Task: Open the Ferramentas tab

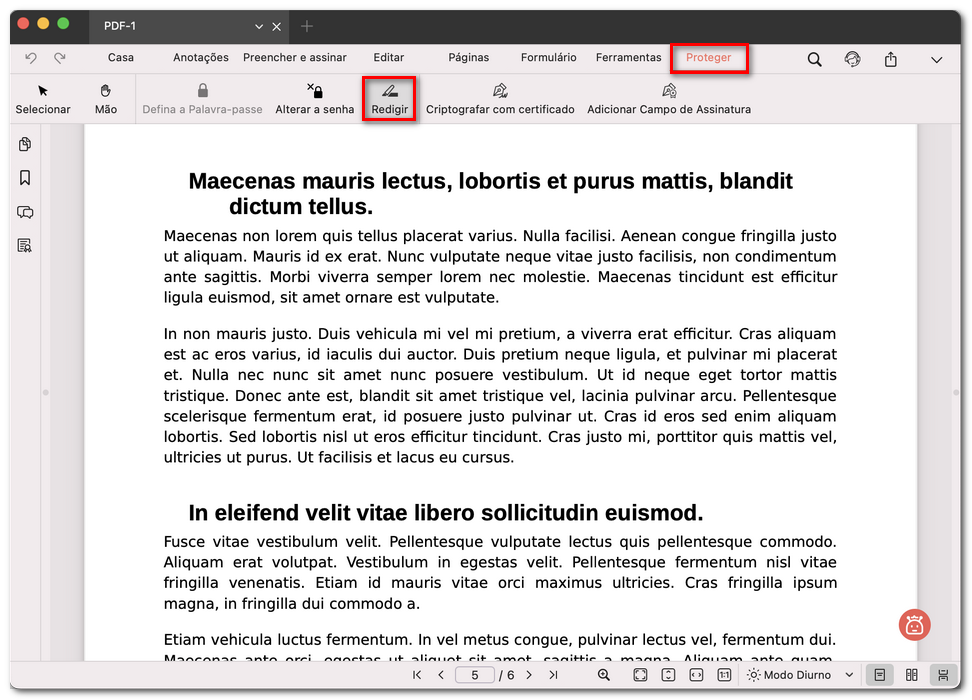Action: click(628, 58)
